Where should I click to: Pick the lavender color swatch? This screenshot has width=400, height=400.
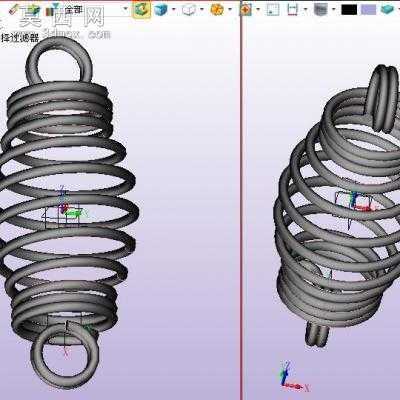tap(368, 10)
